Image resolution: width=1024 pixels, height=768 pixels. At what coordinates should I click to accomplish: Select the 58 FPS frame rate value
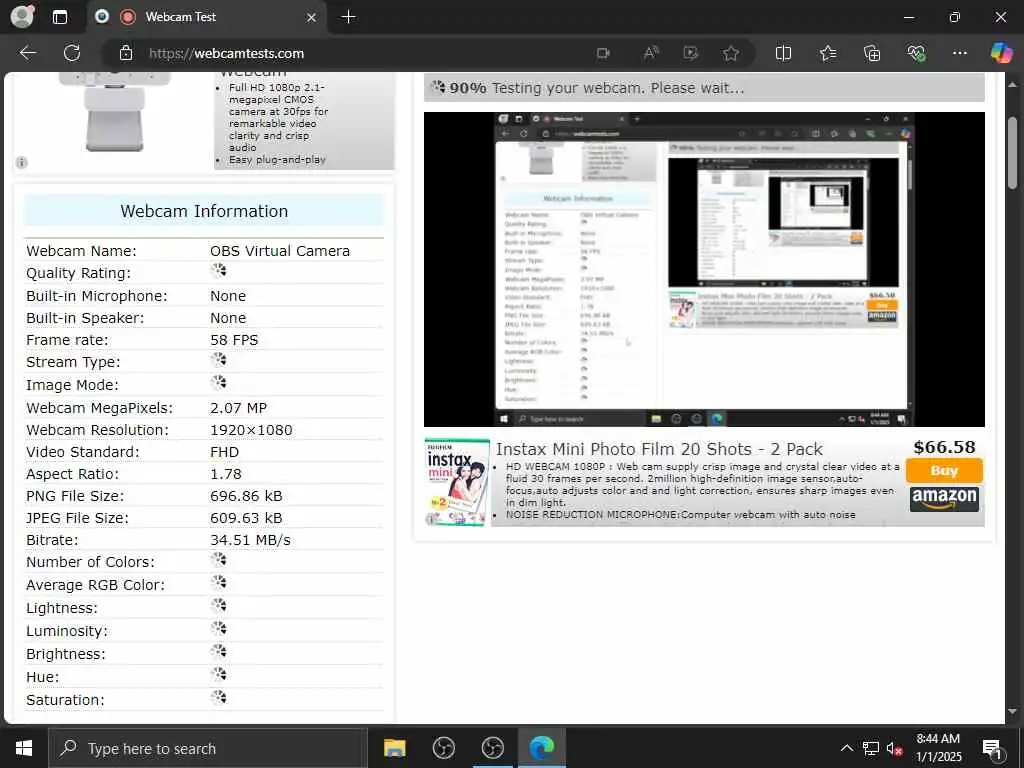pyautogui.click(x=234, y=340)
